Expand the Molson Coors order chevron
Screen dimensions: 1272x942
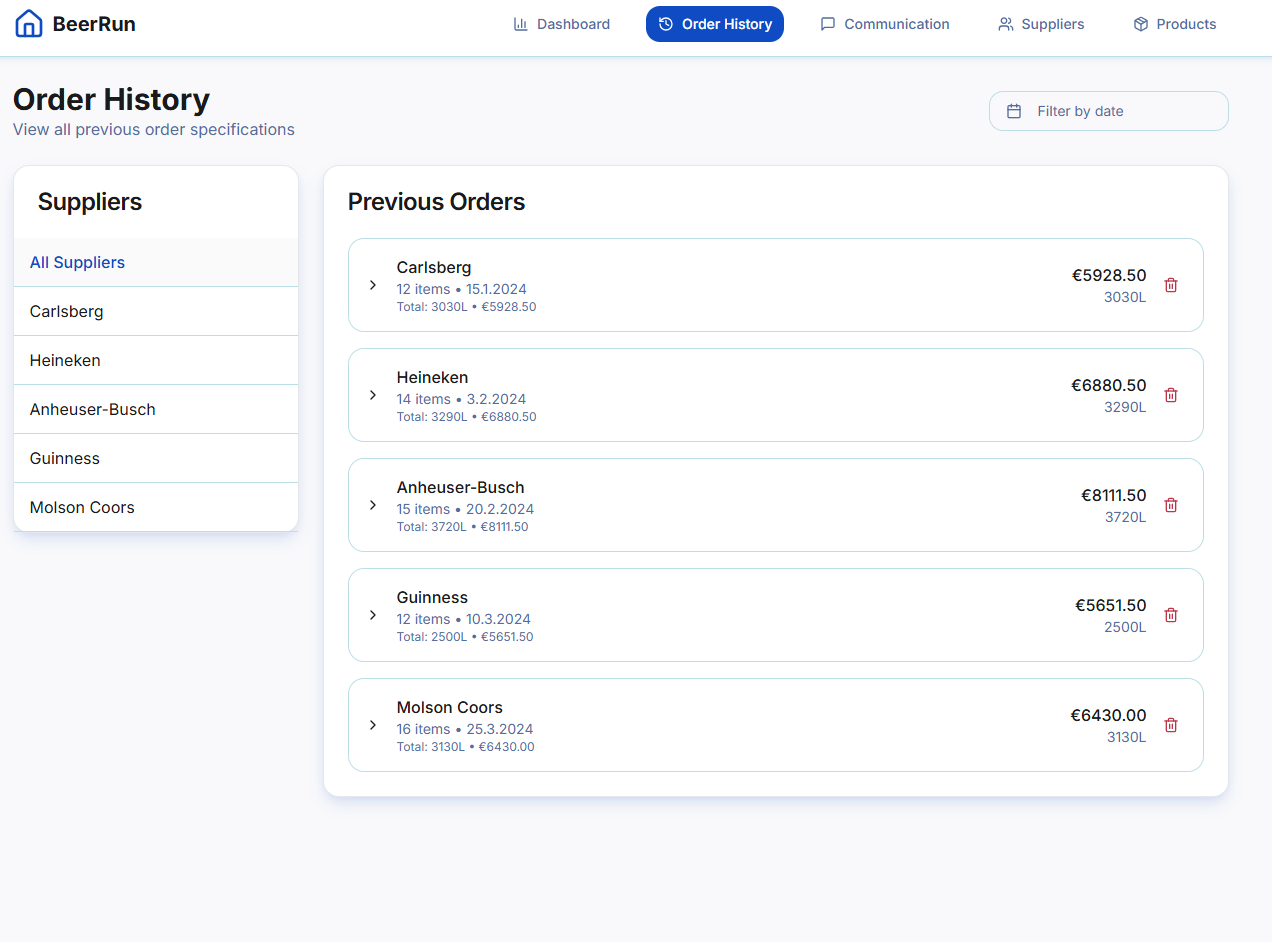(373, 725)
